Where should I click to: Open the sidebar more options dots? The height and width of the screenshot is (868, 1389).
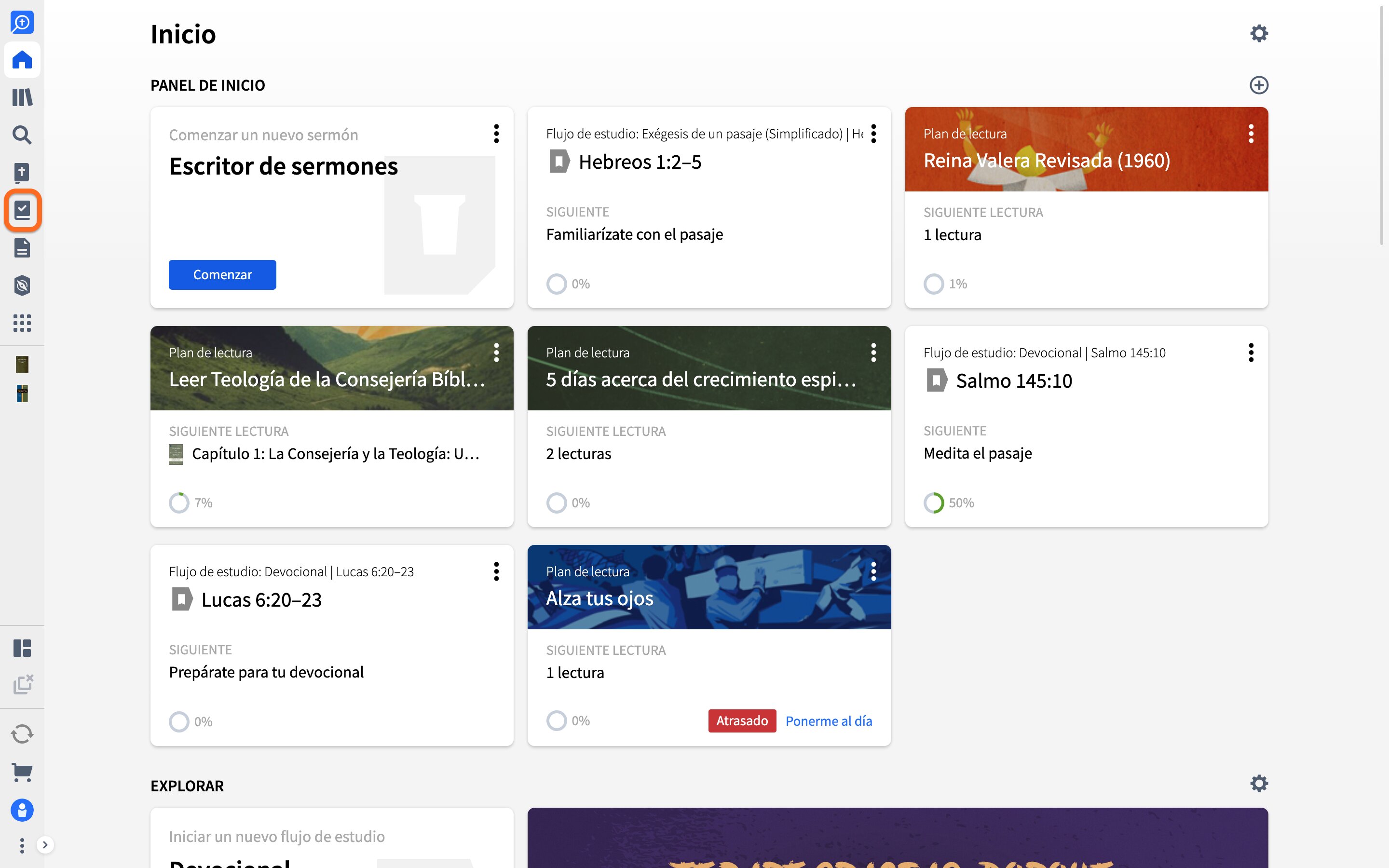coord(22,845)
